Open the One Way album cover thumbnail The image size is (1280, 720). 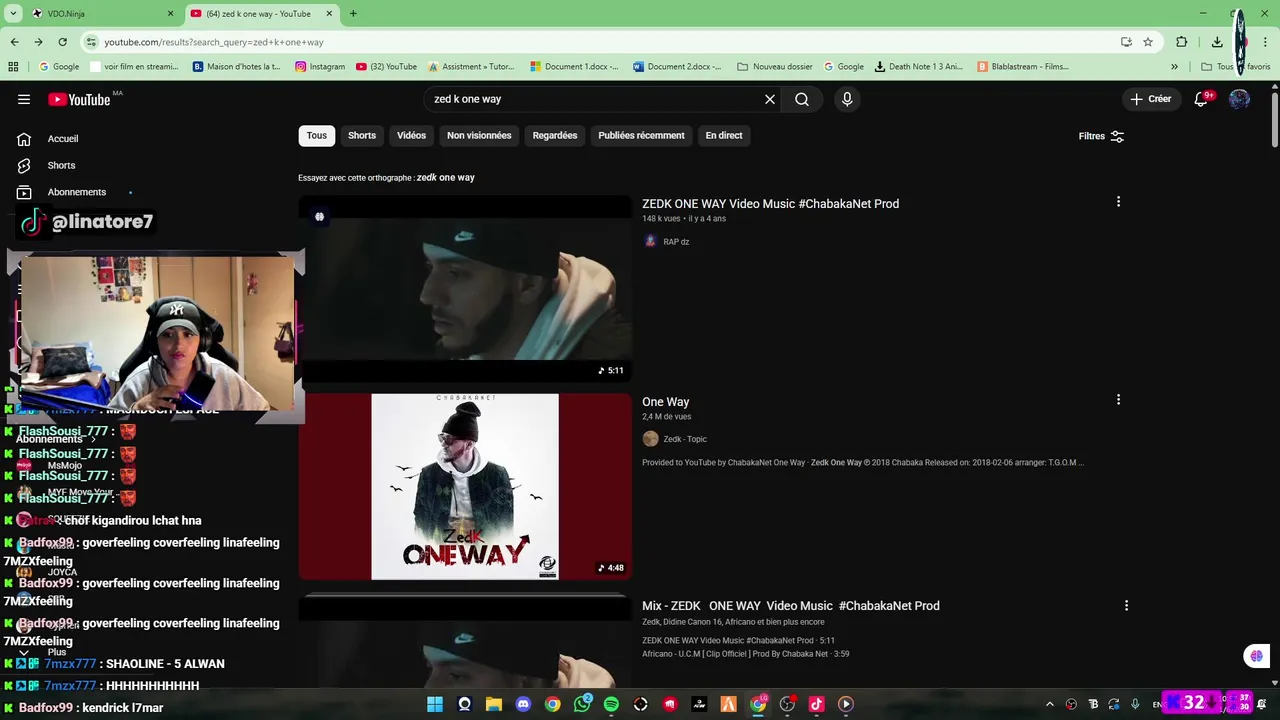[x=465, y=486]
